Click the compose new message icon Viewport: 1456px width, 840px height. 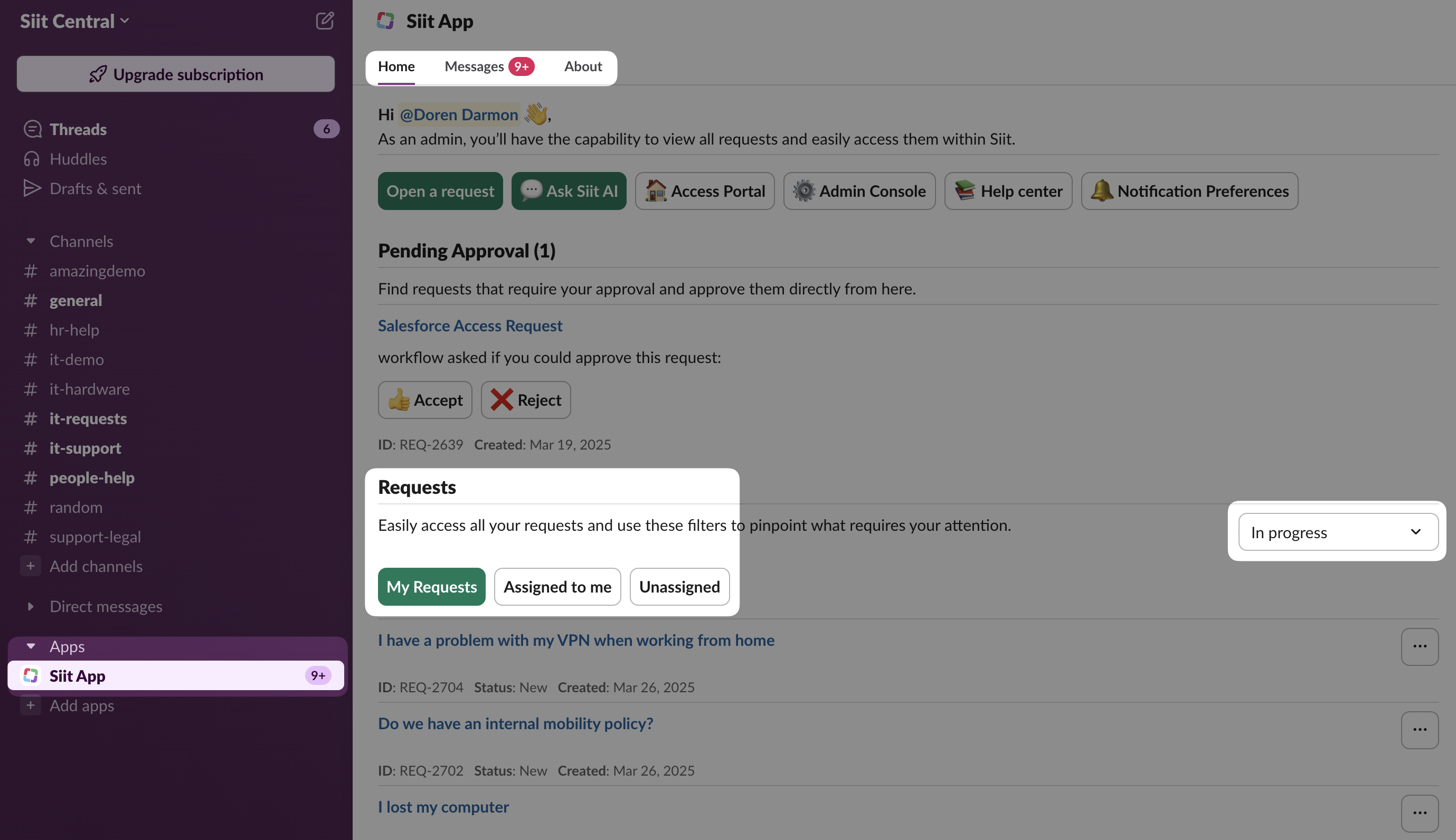coord(325,21)
